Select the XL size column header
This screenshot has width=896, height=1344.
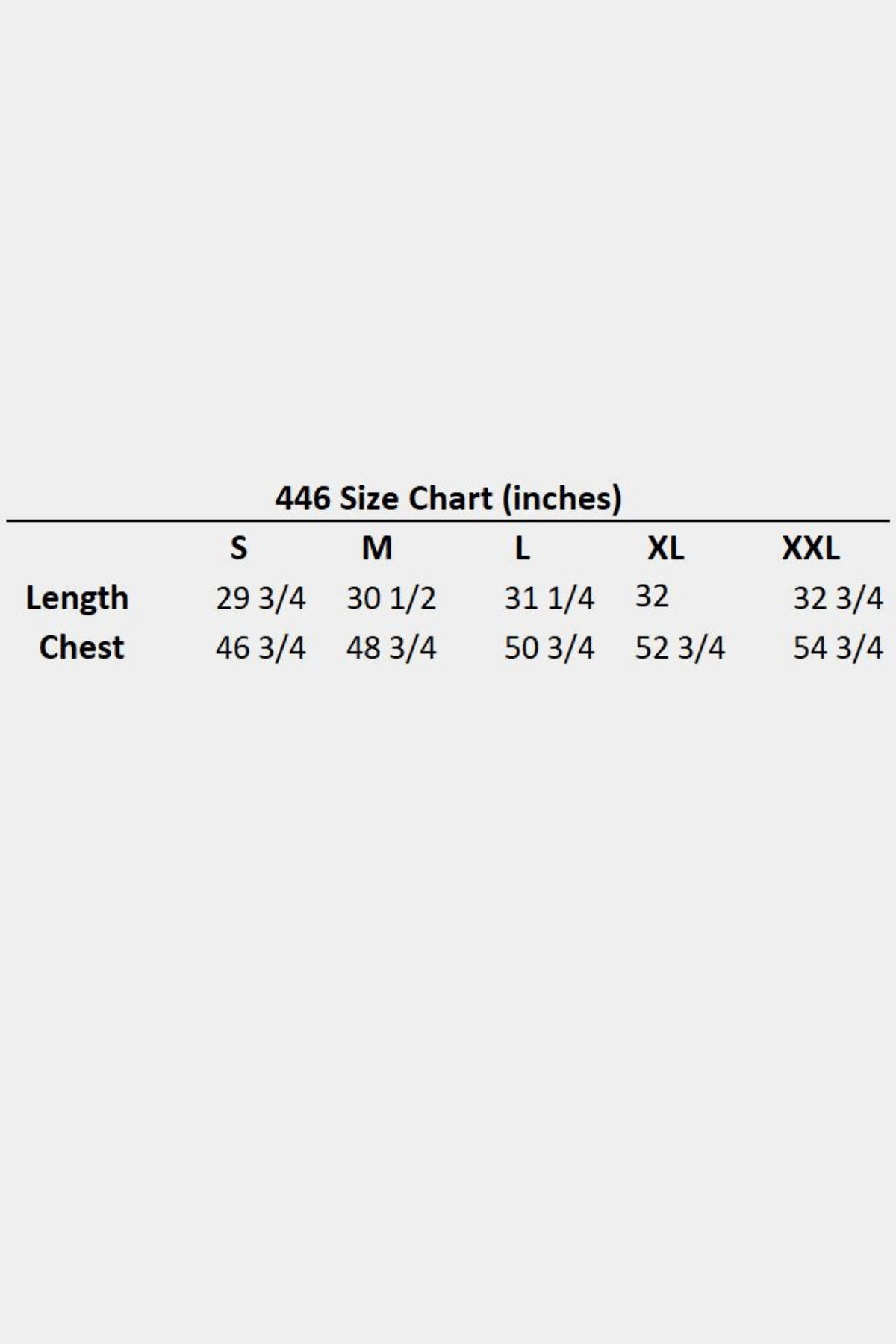(665, 549)
